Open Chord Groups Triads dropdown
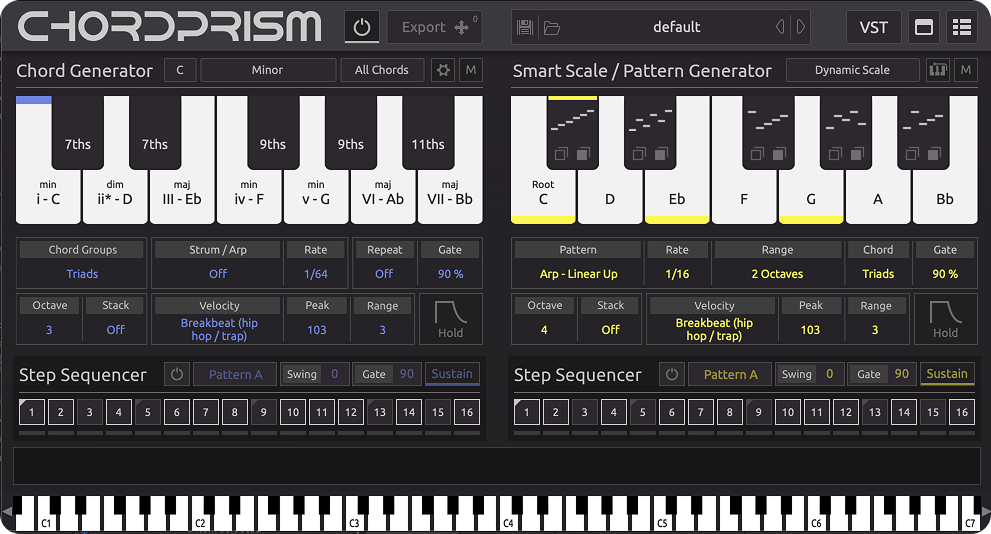This screenshot has width=991, height=534. coord(82,274)
